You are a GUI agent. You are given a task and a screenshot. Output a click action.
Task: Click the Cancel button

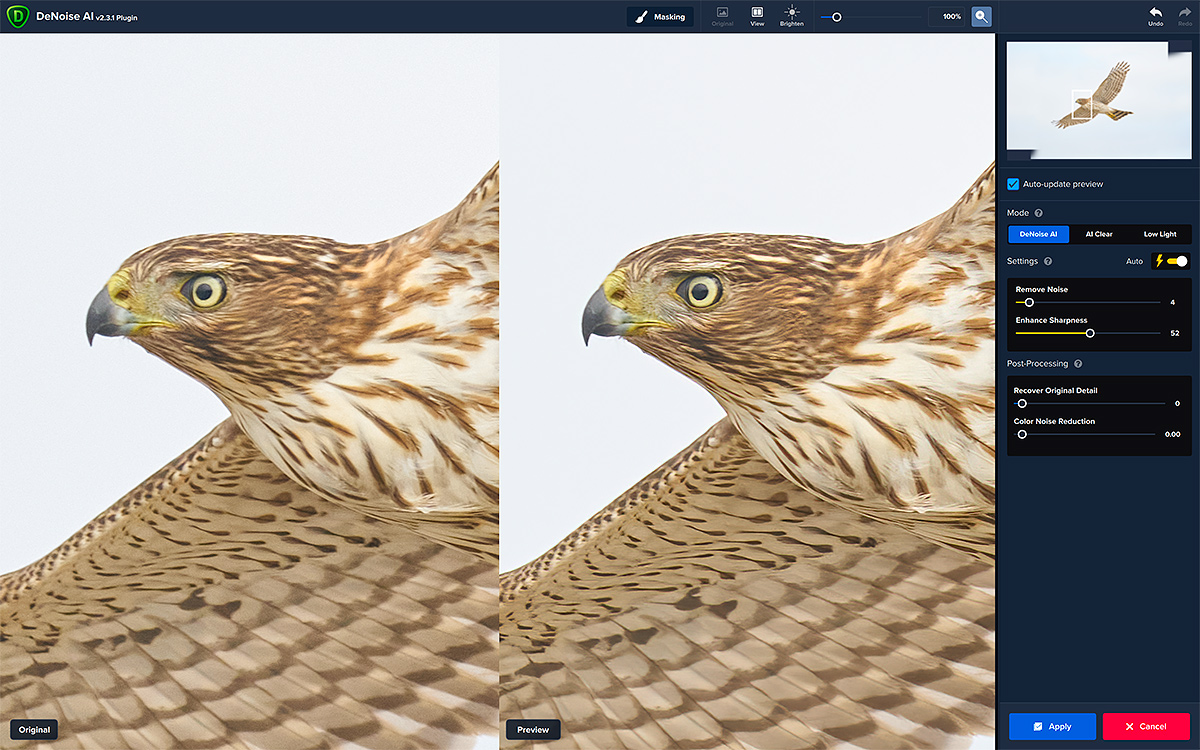click(x=1146, y=726)
